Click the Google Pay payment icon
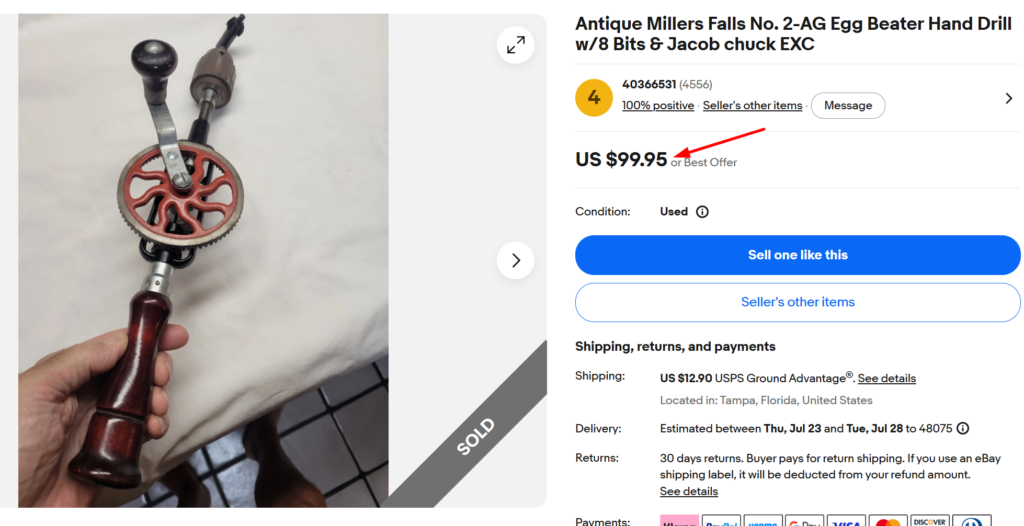This screenshot has height=526, width=1024. [805, 521]
